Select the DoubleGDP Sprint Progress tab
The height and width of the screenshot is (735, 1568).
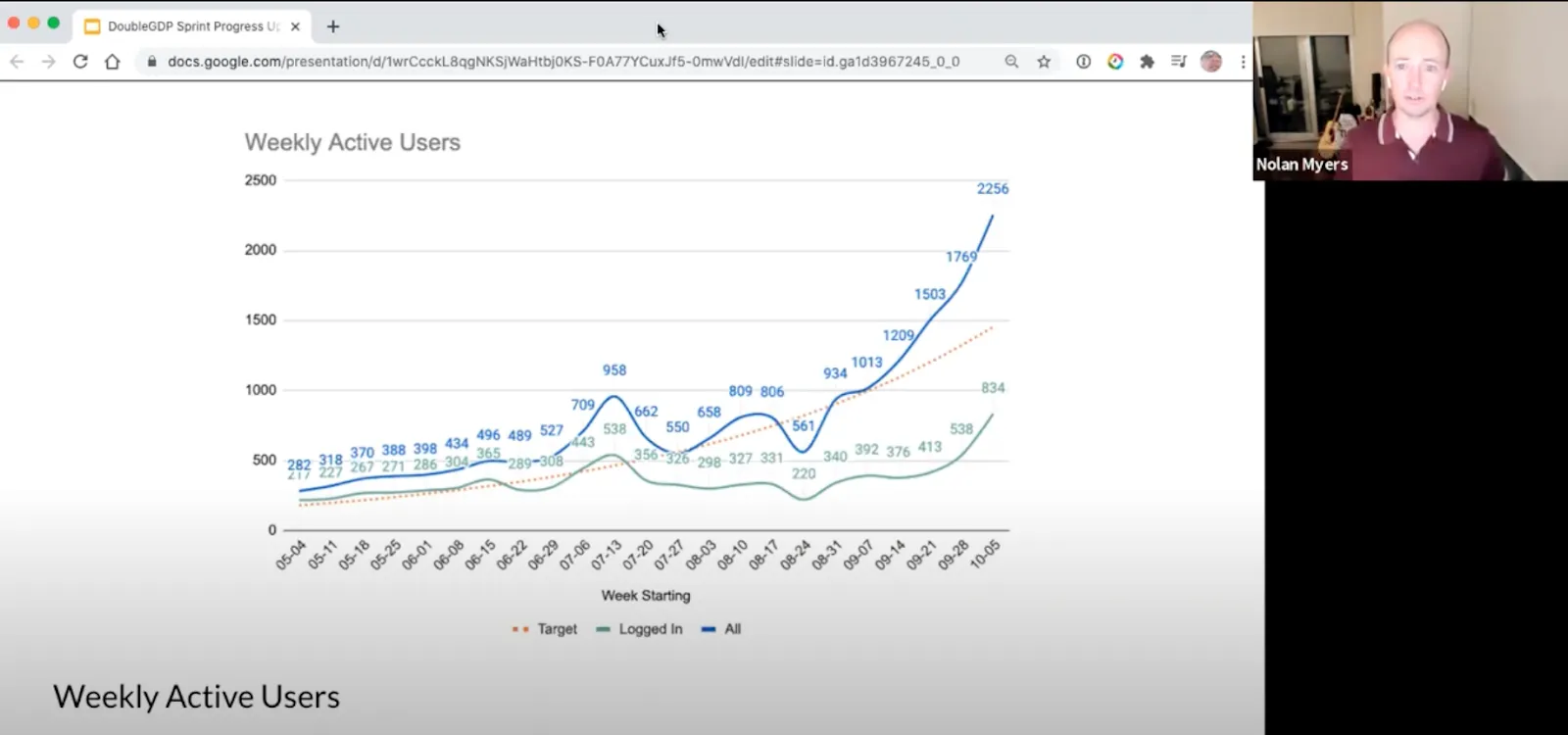click(193, 26)
